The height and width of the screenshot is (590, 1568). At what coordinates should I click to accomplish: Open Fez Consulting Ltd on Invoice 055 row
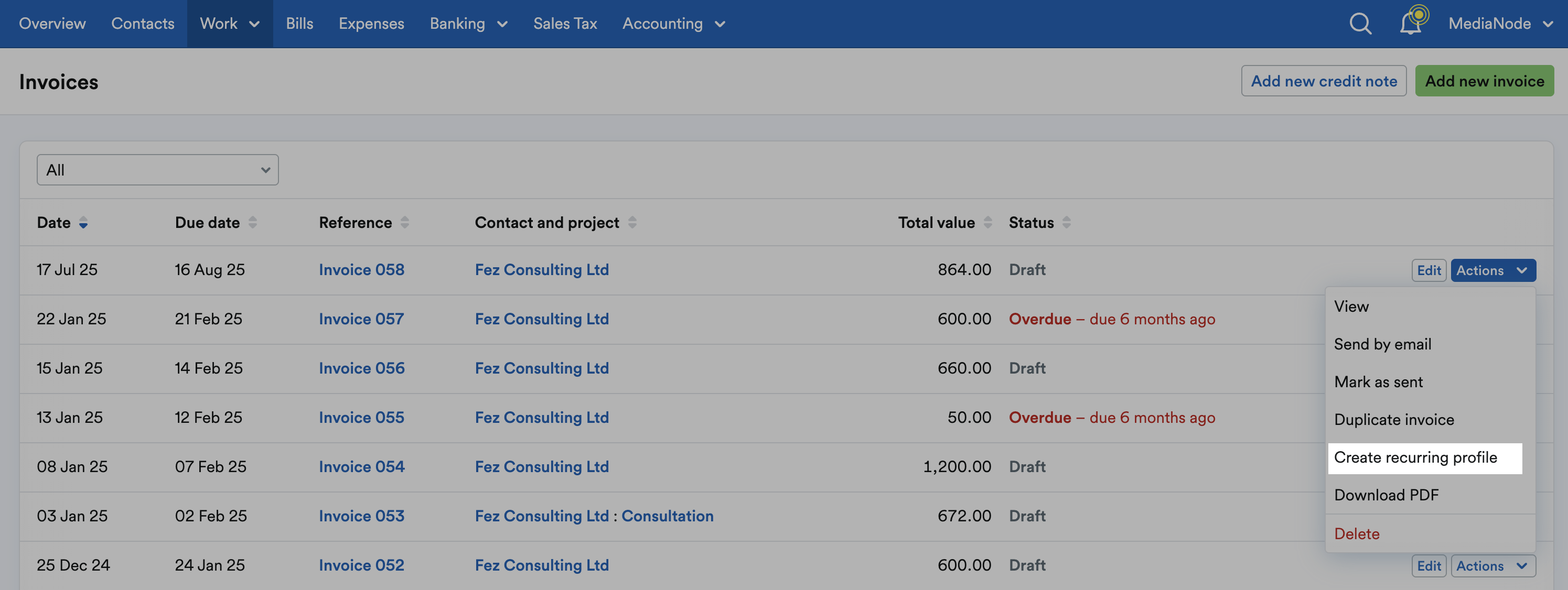[x=542, y=418]
